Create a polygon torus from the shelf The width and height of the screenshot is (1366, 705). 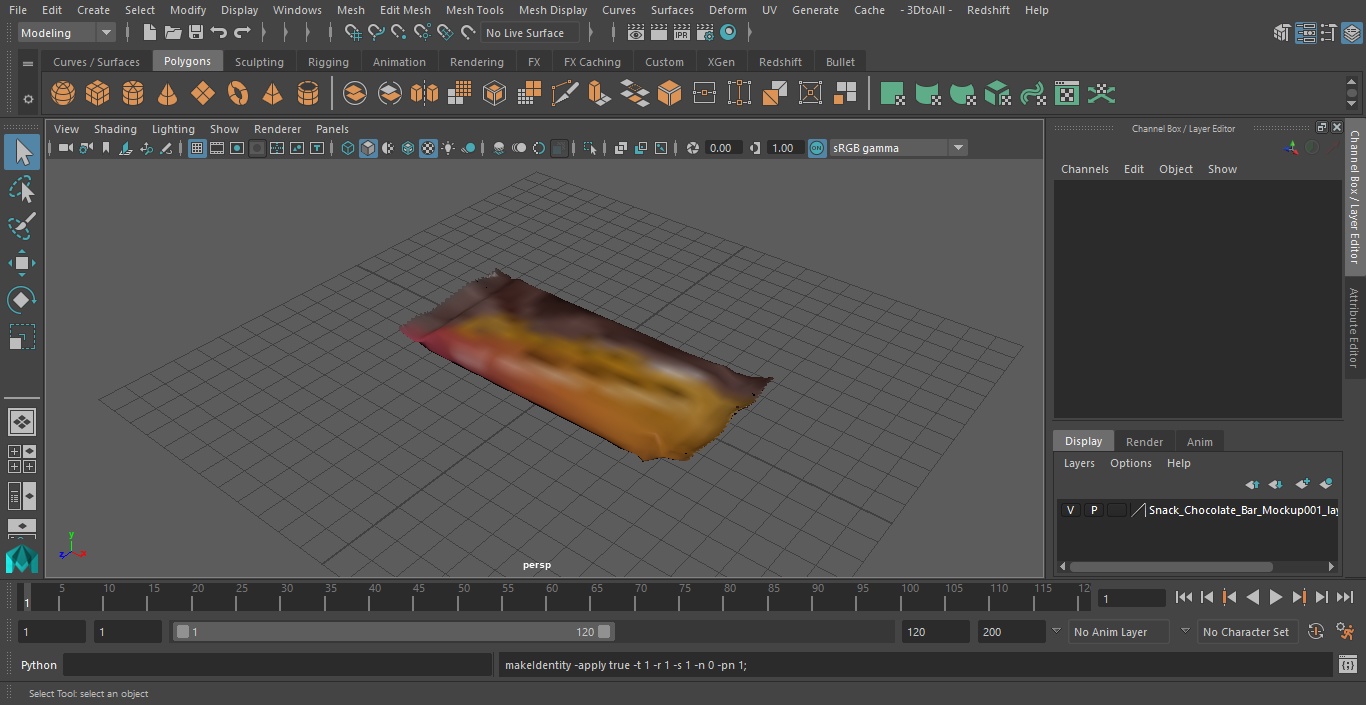tap(238, 94)
